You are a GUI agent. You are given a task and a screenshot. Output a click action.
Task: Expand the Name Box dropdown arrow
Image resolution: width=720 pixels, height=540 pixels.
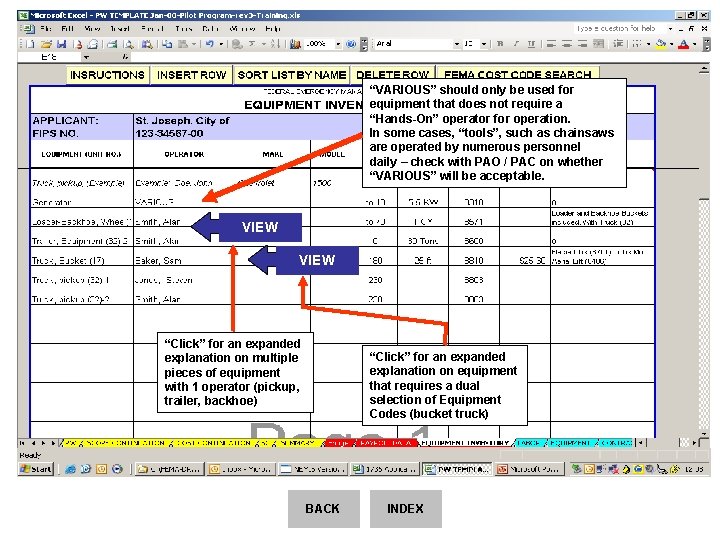[x=86, y=57]
